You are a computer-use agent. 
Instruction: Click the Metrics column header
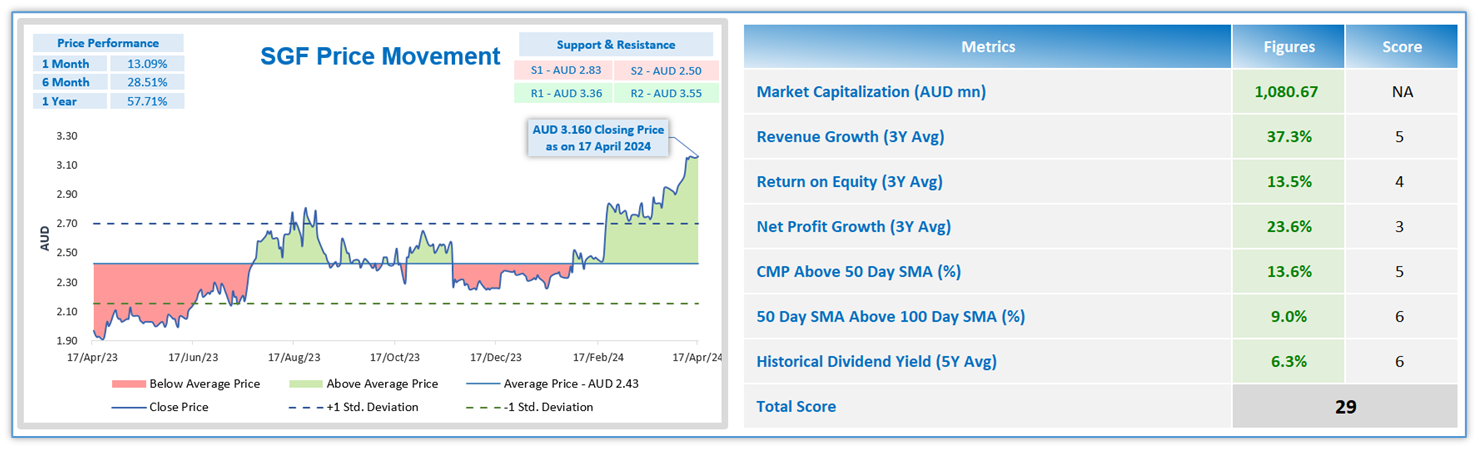(x=987, y=46)
